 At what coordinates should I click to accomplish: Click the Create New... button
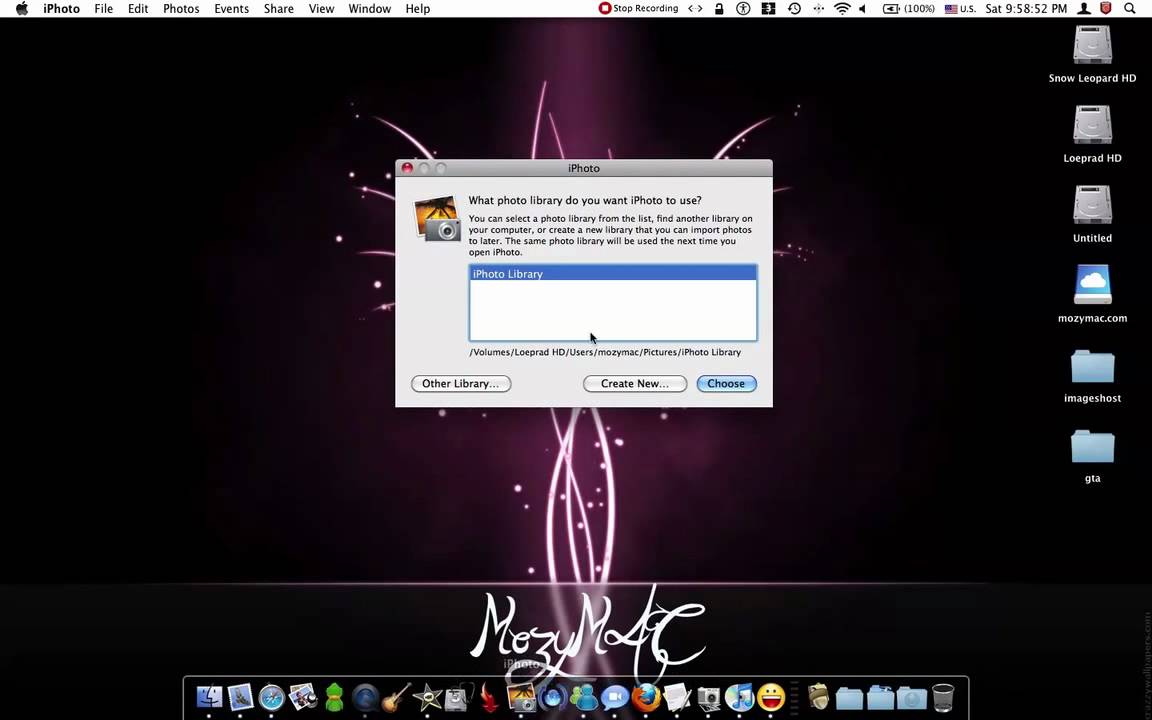(635, 384)
